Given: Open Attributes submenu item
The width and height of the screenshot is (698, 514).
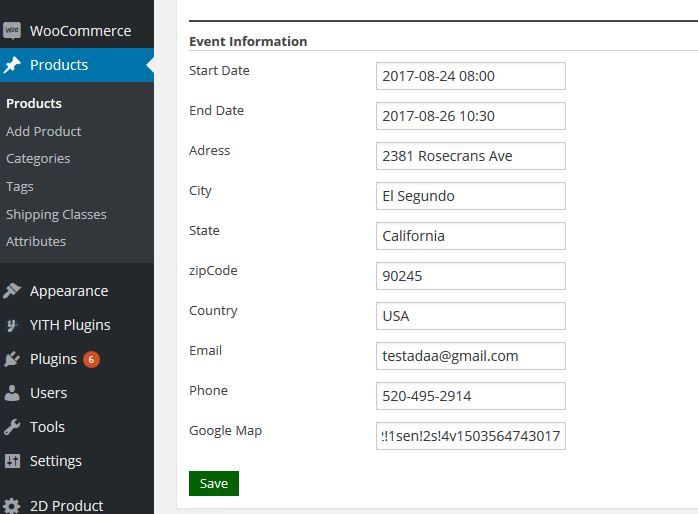Looking at the screenshot, I should click(x=36, y=241).
